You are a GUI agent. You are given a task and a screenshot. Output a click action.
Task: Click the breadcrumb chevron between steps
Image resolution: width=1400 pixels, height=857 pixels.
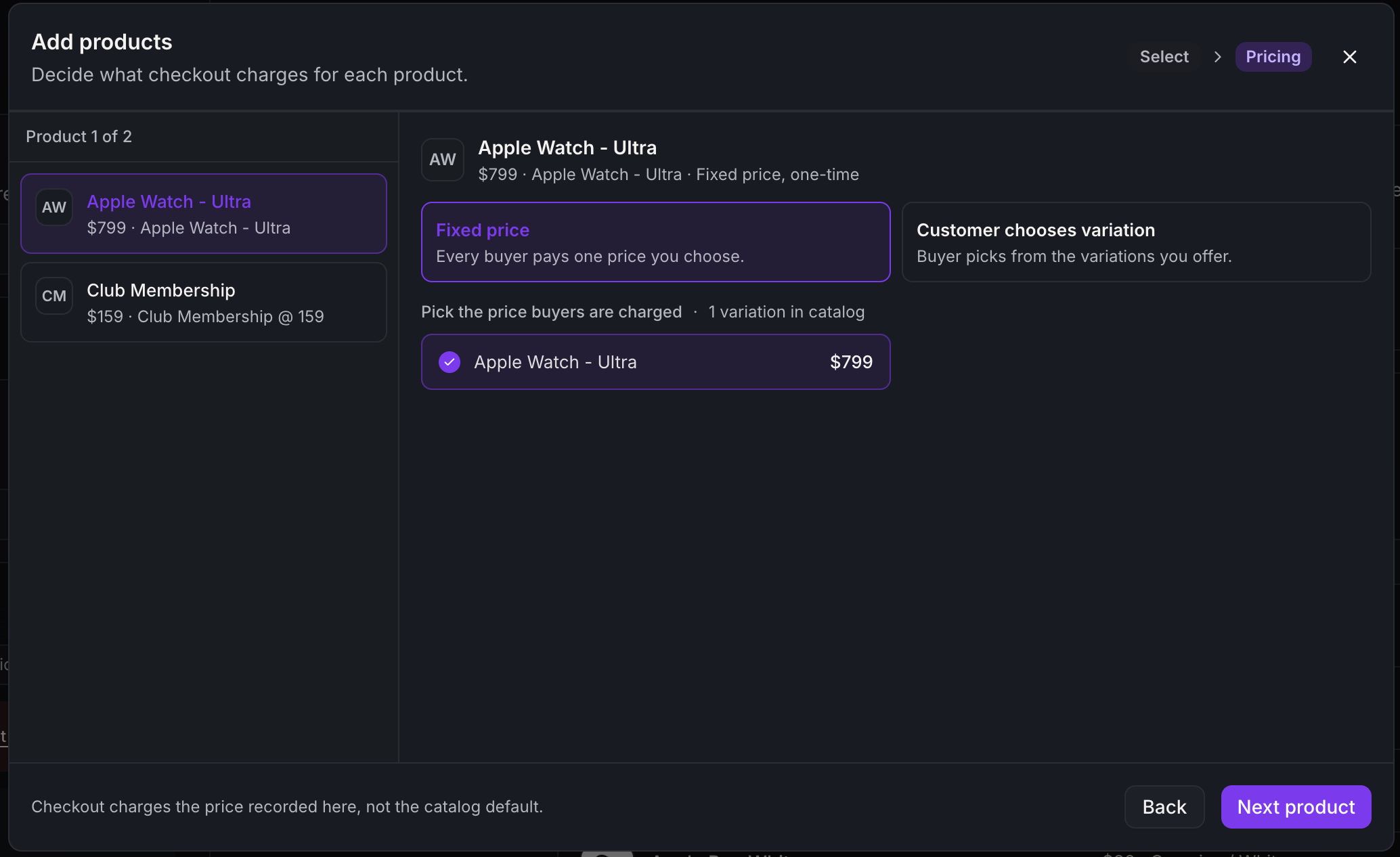1217,57
